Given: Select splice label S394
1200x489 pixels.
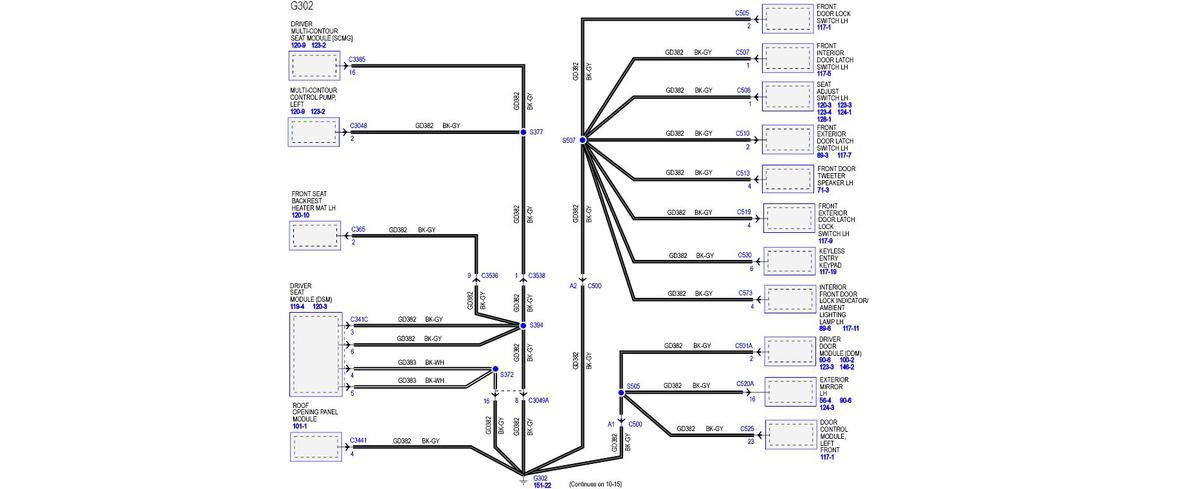Looking at the screenshot, I should click(x=535, y=325).
